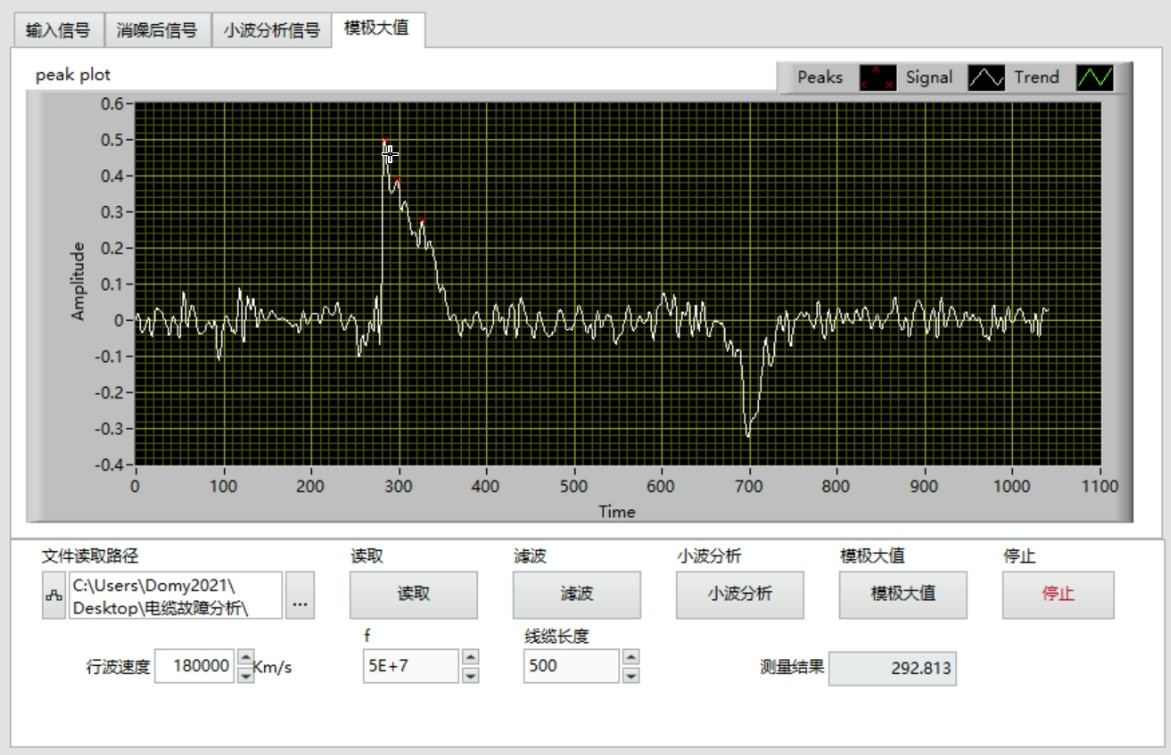The image size is (1171, 755).
Task: Click the Trend legend label
Action: click(x=1037, y=77)
